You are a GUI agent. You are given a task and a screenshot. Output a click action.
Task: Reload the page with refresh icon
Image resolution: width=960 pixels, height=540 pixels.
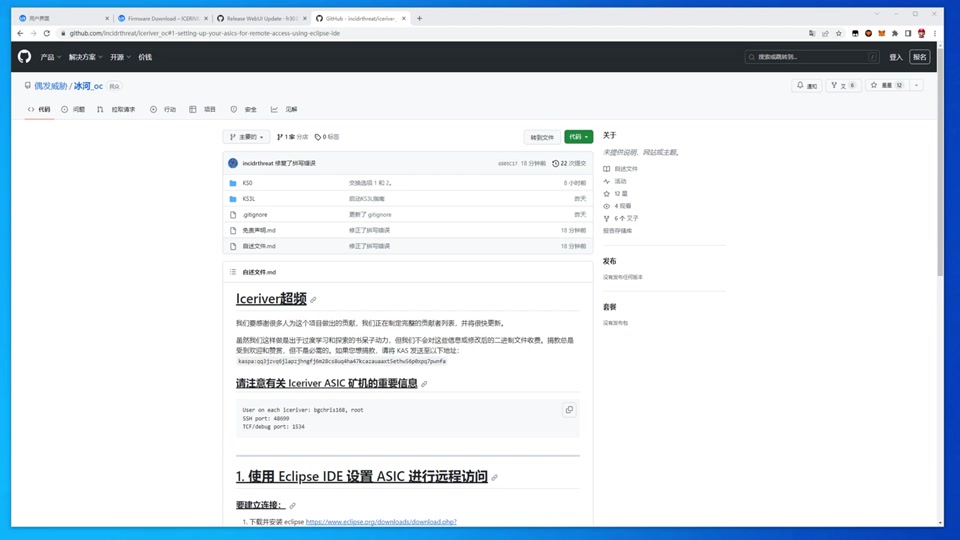click(47, 33)
